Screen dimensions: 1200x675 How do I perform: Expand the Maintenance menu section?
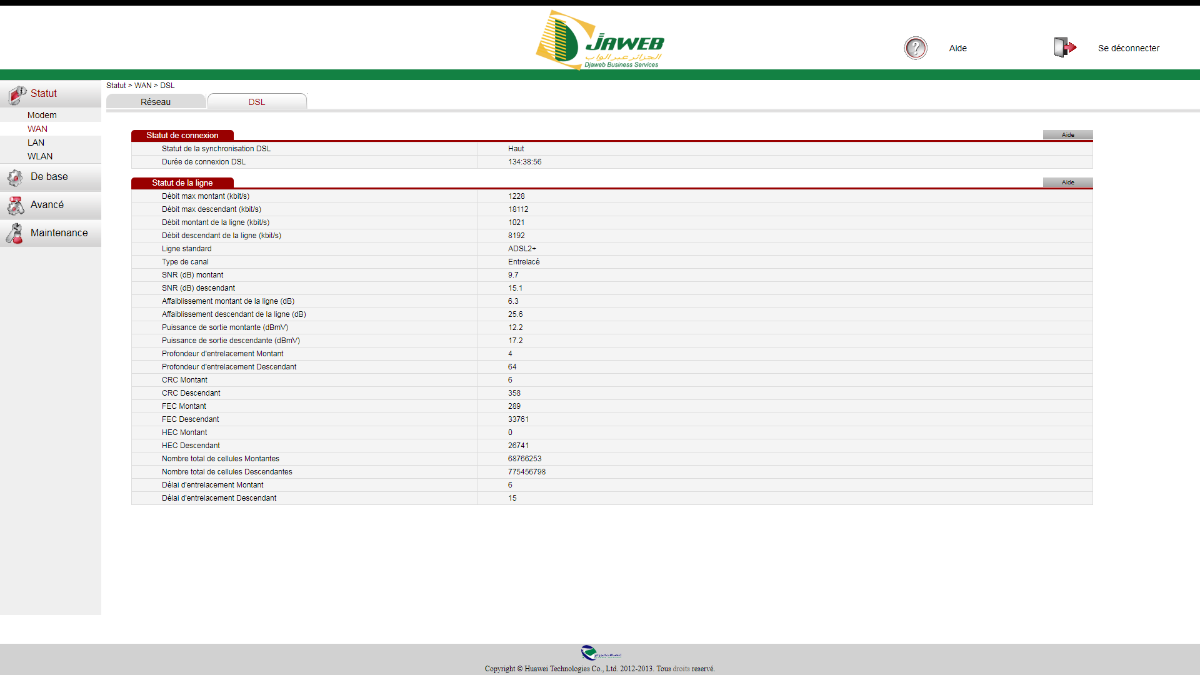click(59, 233)
